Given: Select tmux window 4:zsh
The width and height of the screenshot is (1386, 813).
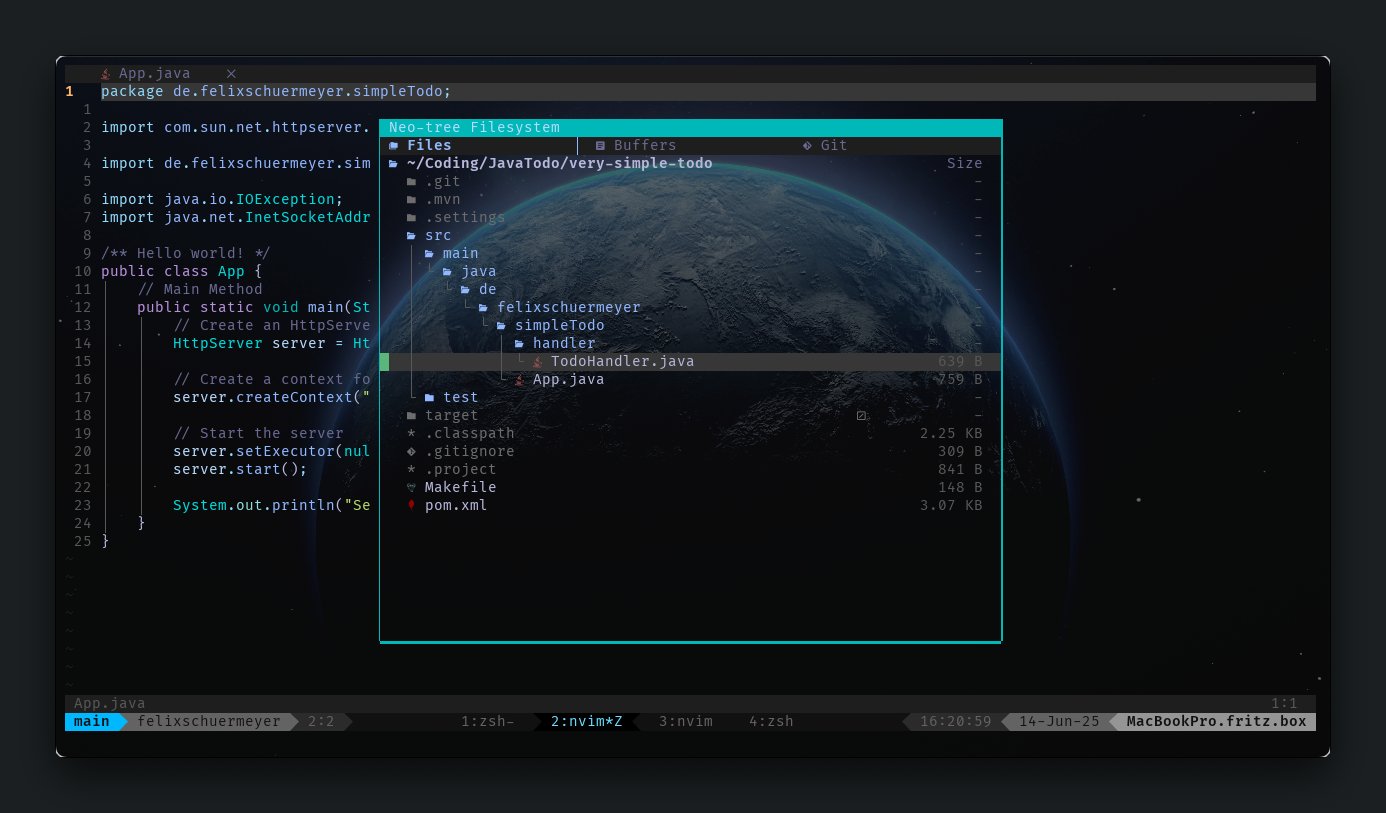Looking at the screenshot, I should pyautogui.click(x=771, y=721).
